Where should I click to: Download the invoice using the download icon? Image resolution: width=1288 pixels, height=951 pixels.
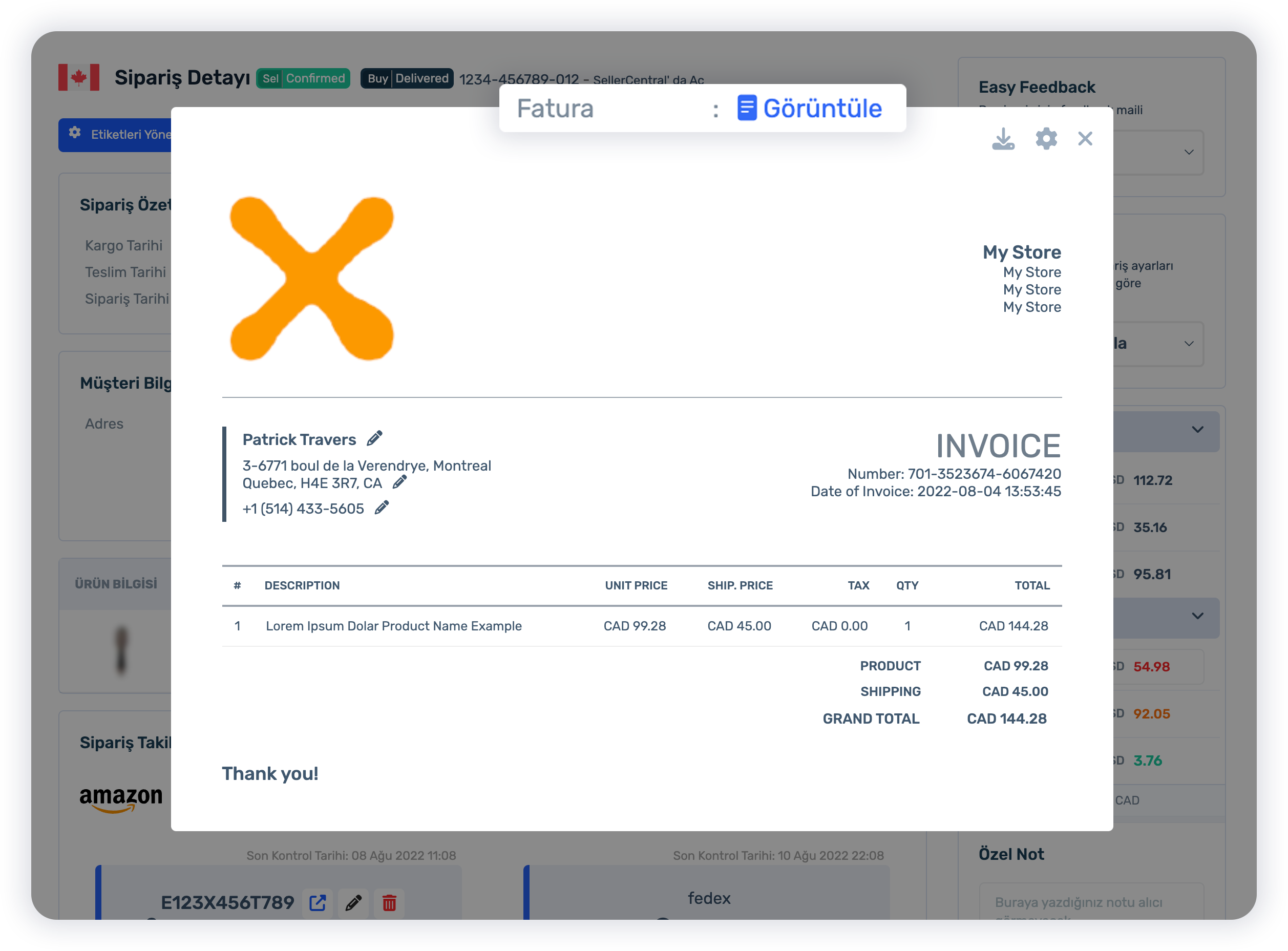(x=1003, y=139)
